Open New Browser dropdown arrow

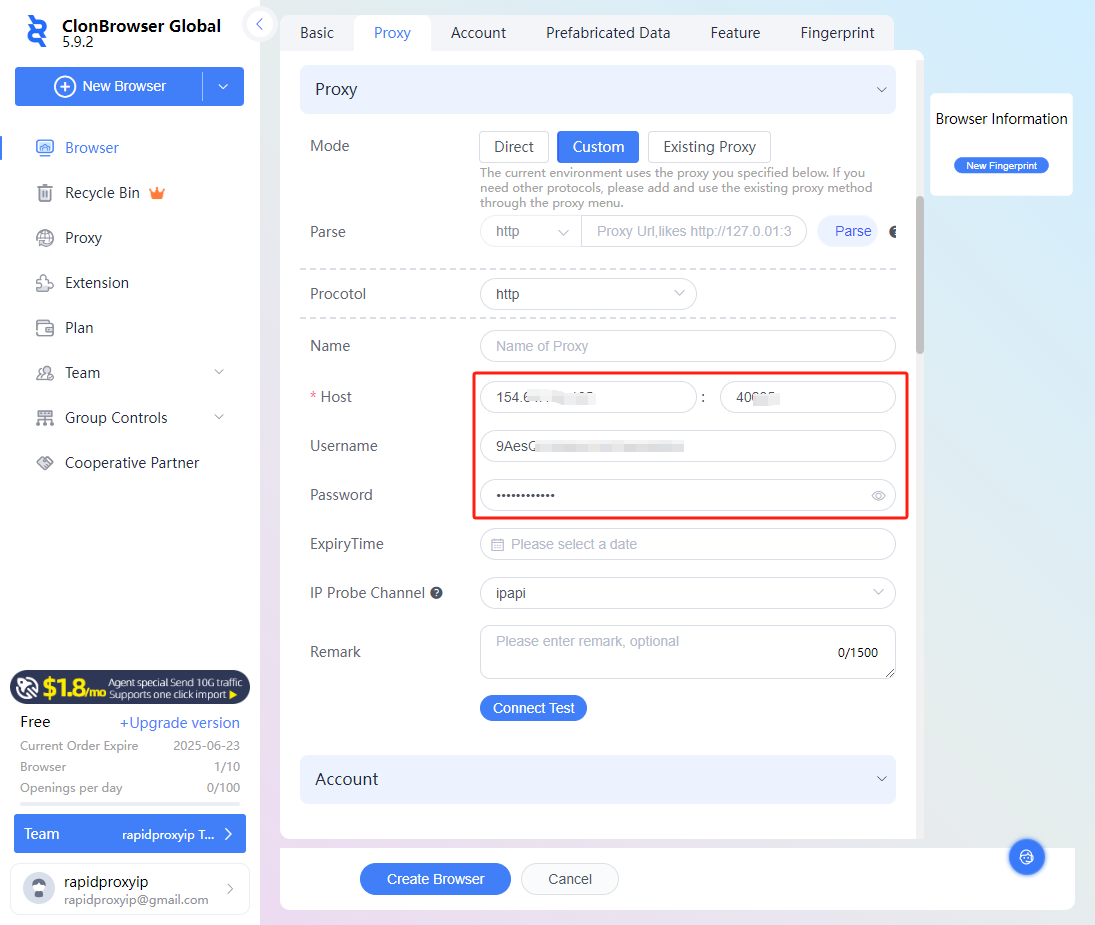[x=223, y=87]
